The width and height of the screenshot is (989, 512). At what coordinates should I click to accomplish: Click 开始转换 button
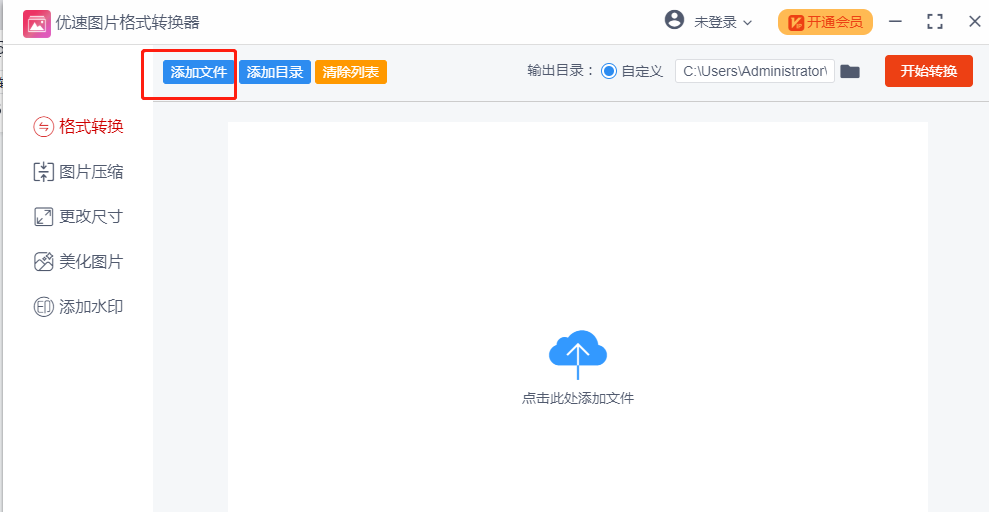pyautogui.click(x=928, y=71)
